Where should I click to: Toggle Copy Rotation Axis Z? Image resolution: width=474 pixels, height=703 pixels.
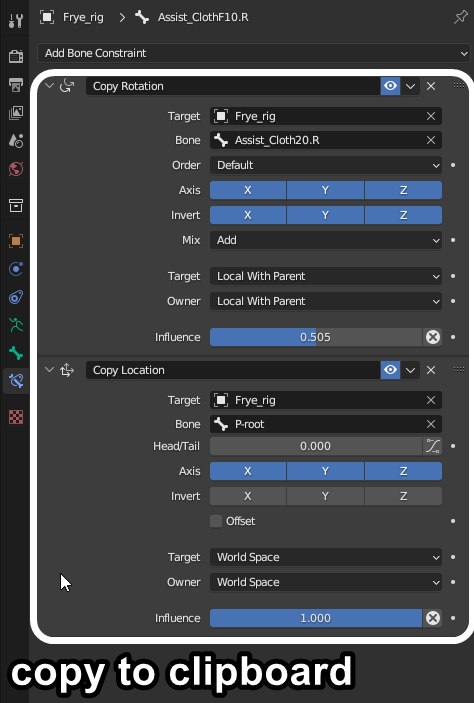pyautogui.click(x=403, y=190)
